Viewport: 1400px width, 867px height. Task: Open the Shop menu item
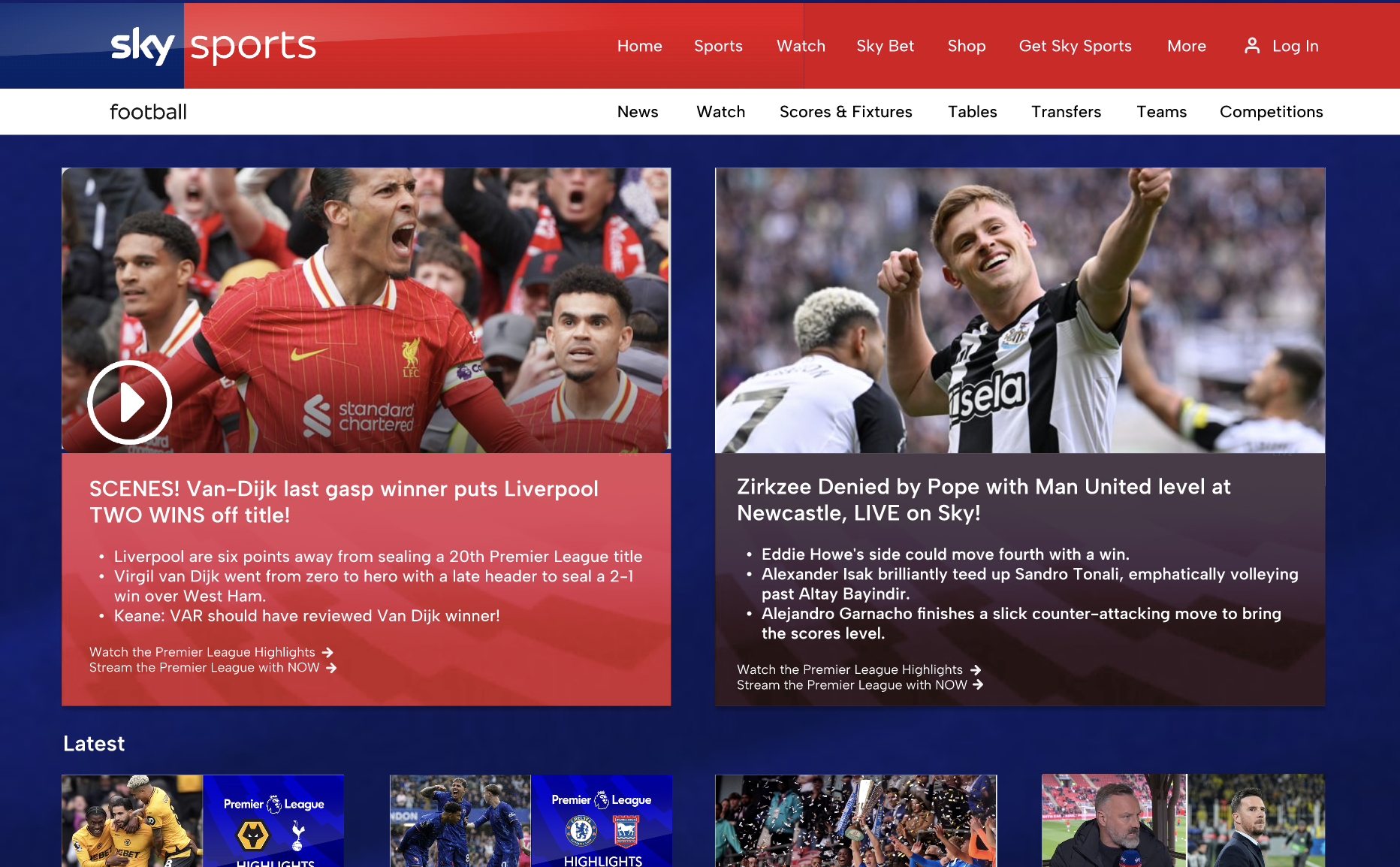coord(967,46)
